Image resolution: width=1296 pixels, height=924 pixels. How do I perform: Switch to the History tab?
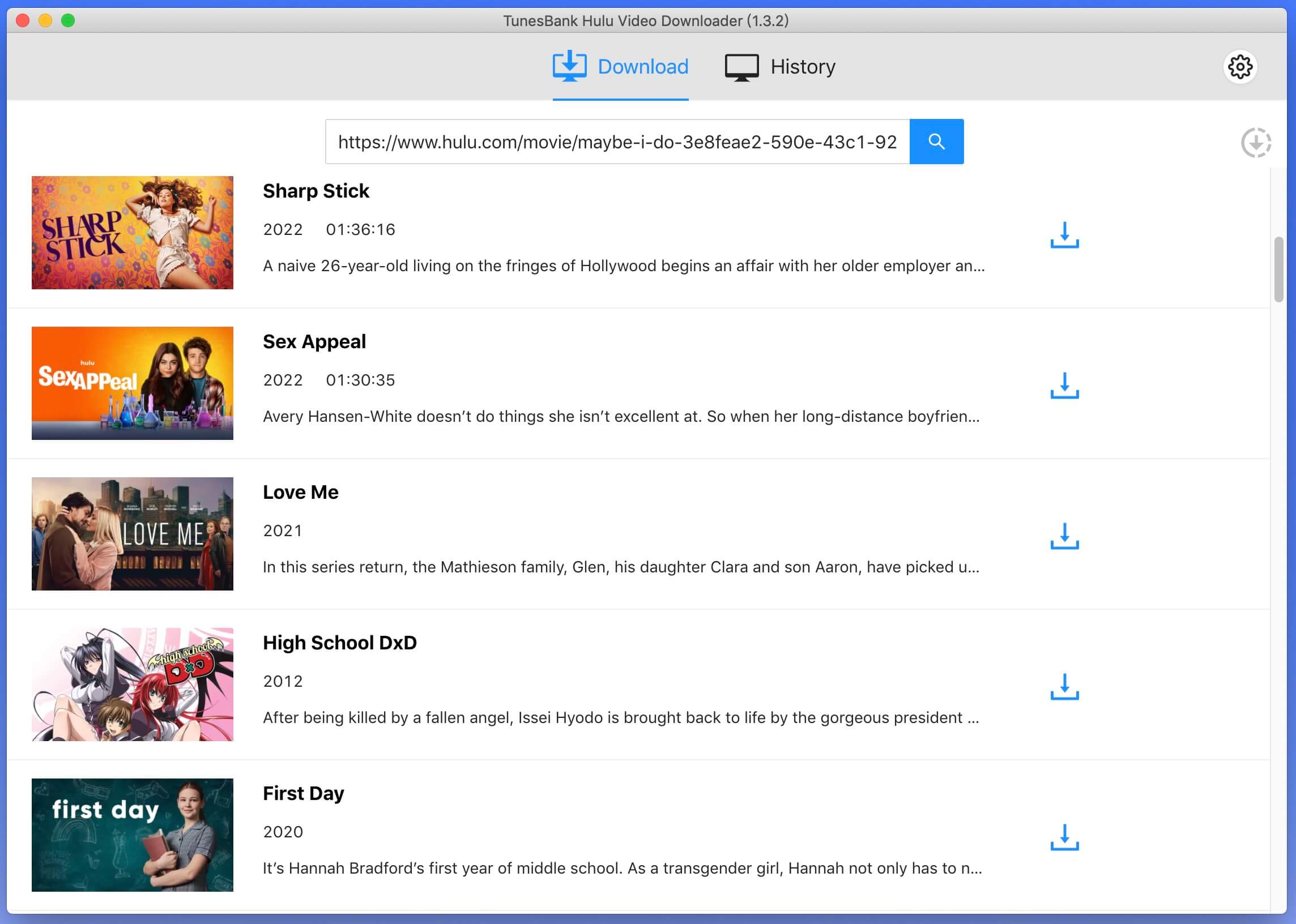coord(780,67)
